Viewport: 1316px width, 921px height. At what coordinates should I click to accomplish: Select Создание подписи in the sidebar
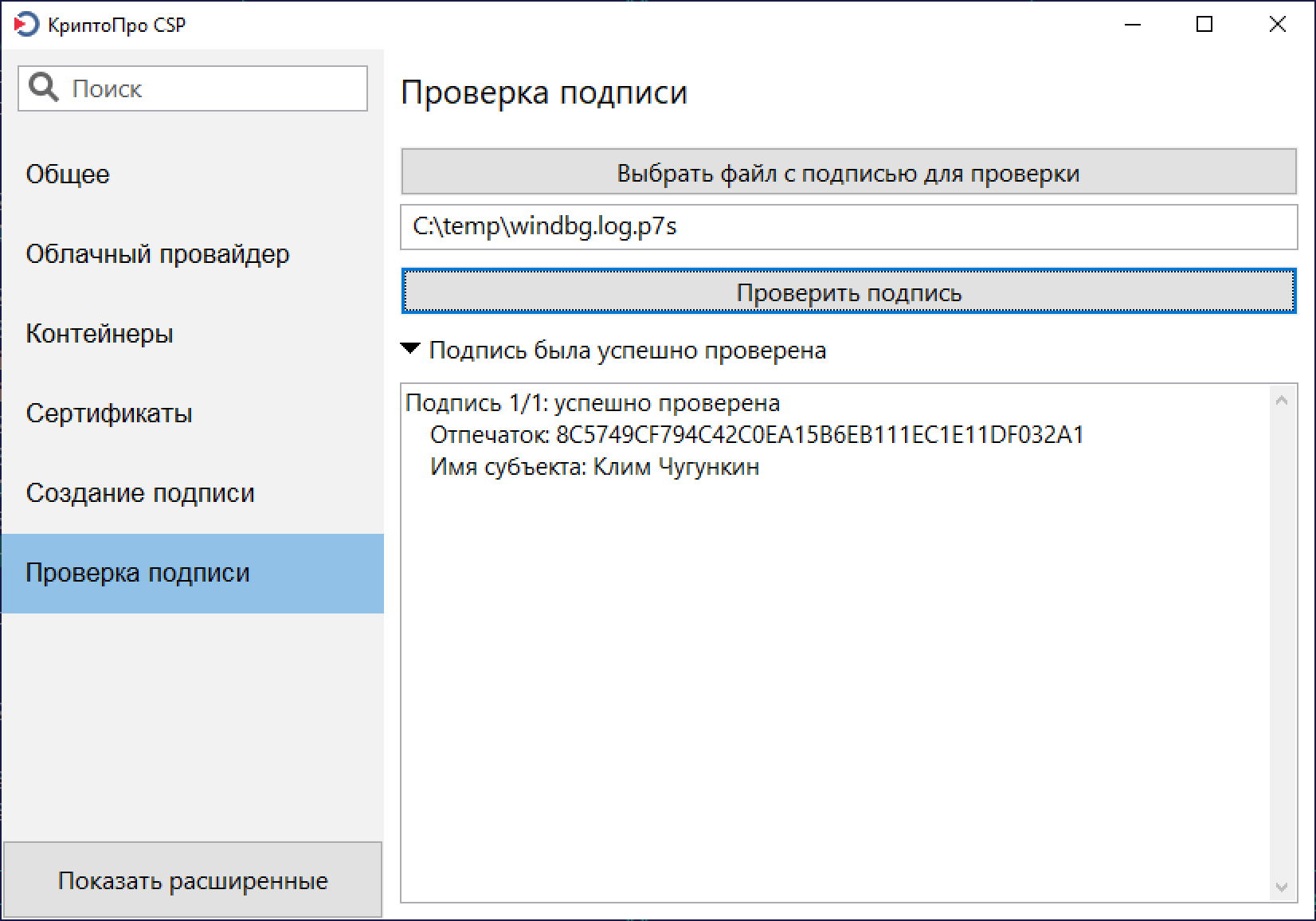(x=140, y=493)
